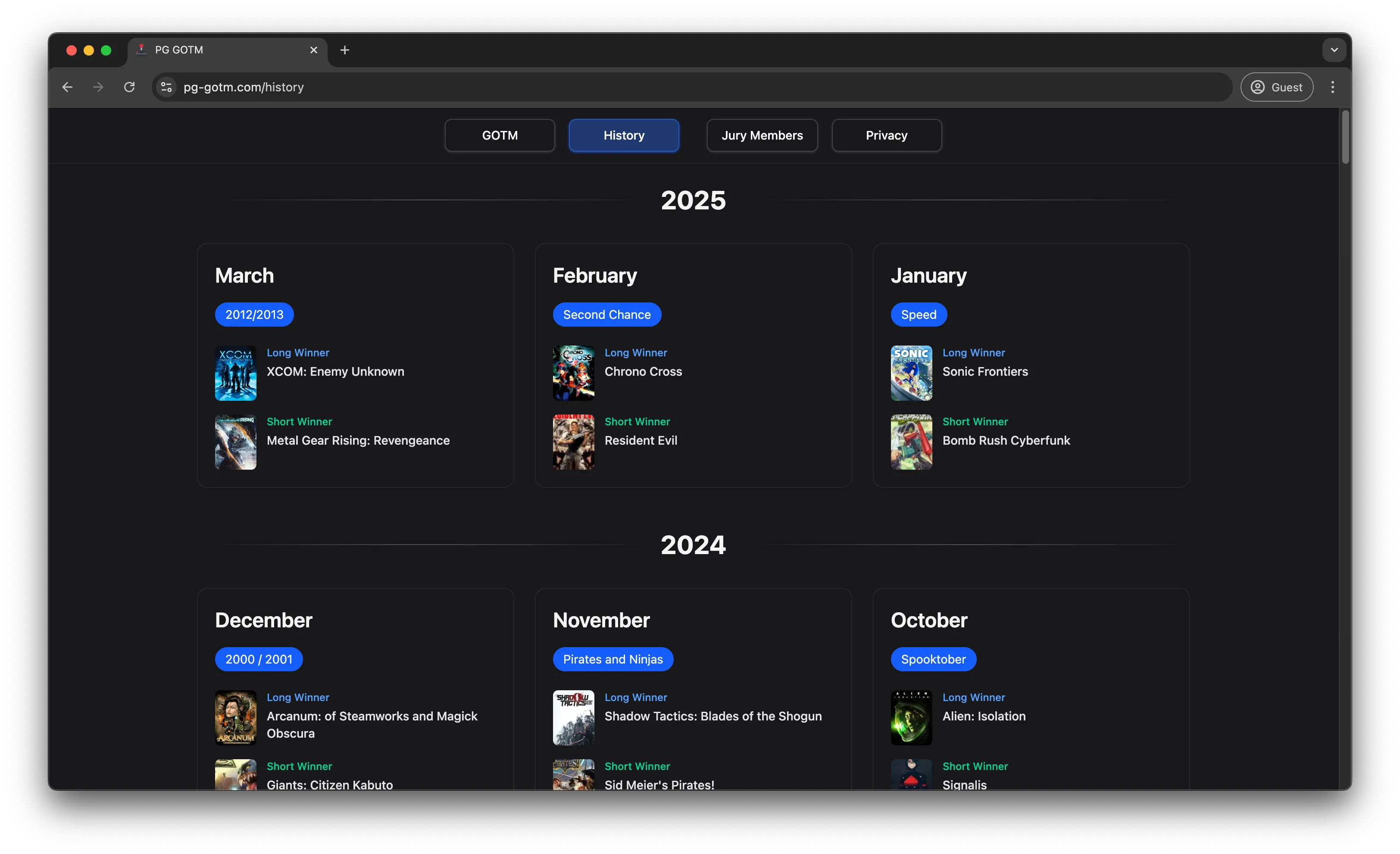
Task: Open the new tab plus button
Action: pos(345,50)
